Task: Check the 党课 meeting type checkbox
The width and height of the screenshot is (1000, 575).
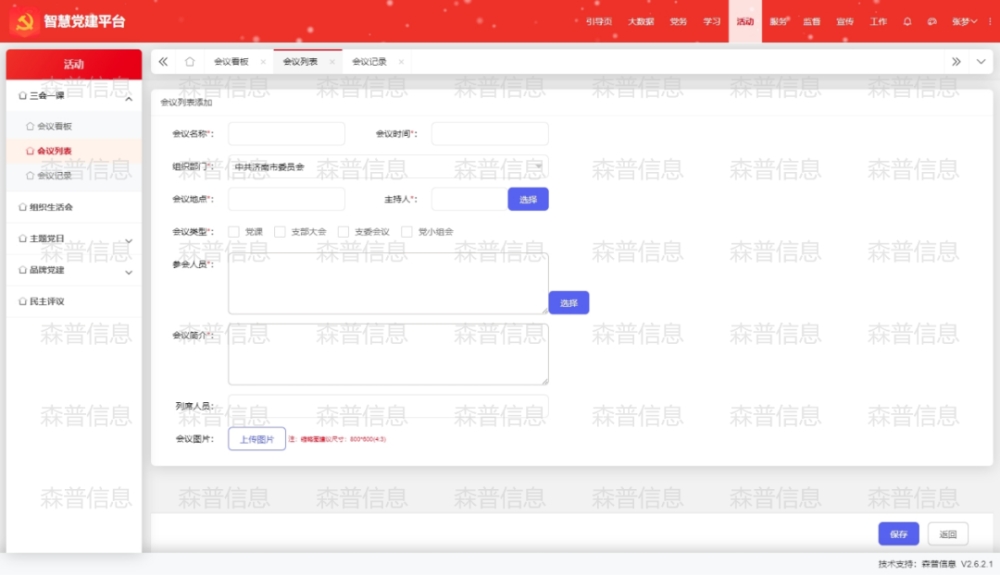Action: pyautogui.click(x=234, y=232)
